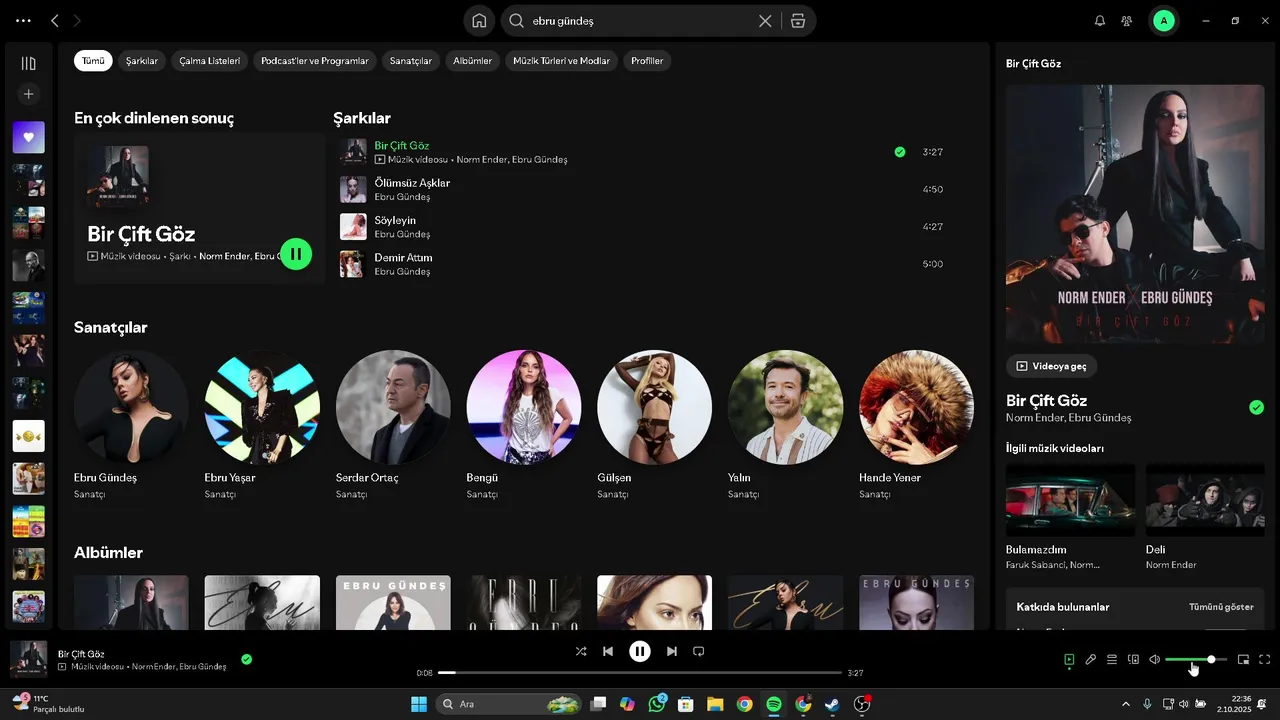Open the mini player icon
The height and width of the screenshot is (720, 1280).
click(1244, 659)
